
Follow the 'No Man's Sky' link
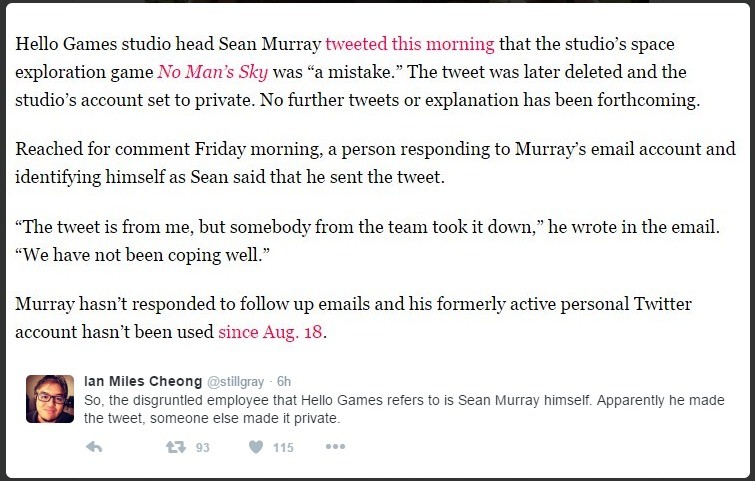(x=213, y=72)
